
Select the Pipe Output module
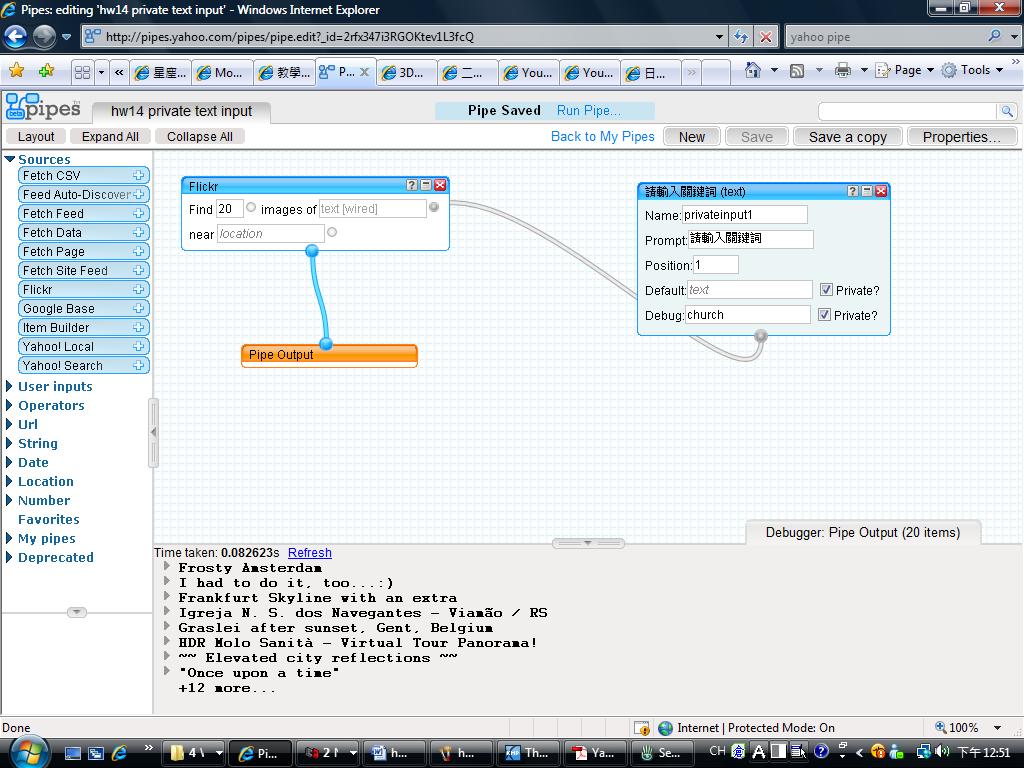pyautogui.click(x=329, y=355)
